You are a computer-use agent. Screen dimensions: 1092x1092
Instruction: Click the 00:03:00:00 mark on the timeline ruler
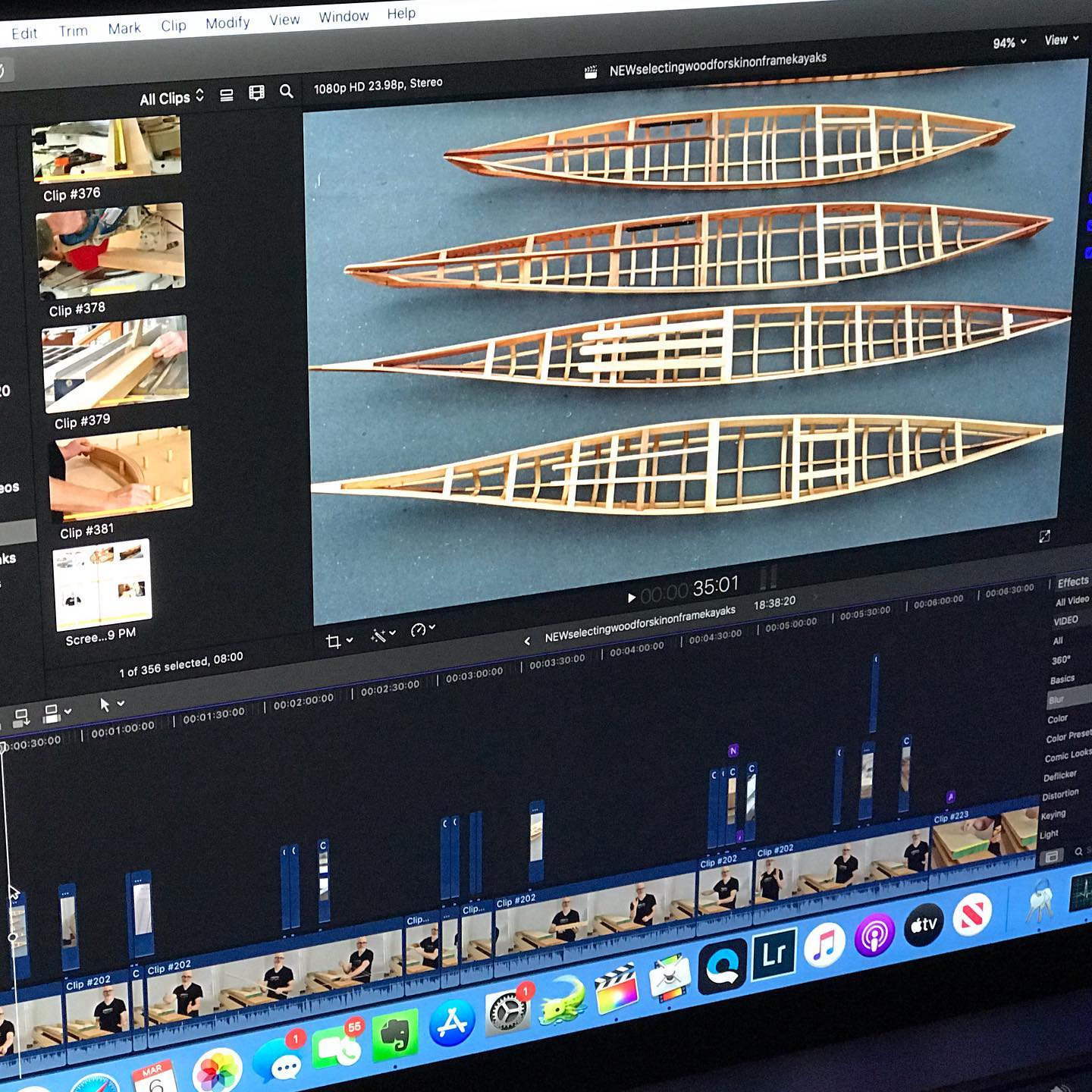(x=473, y=673)
